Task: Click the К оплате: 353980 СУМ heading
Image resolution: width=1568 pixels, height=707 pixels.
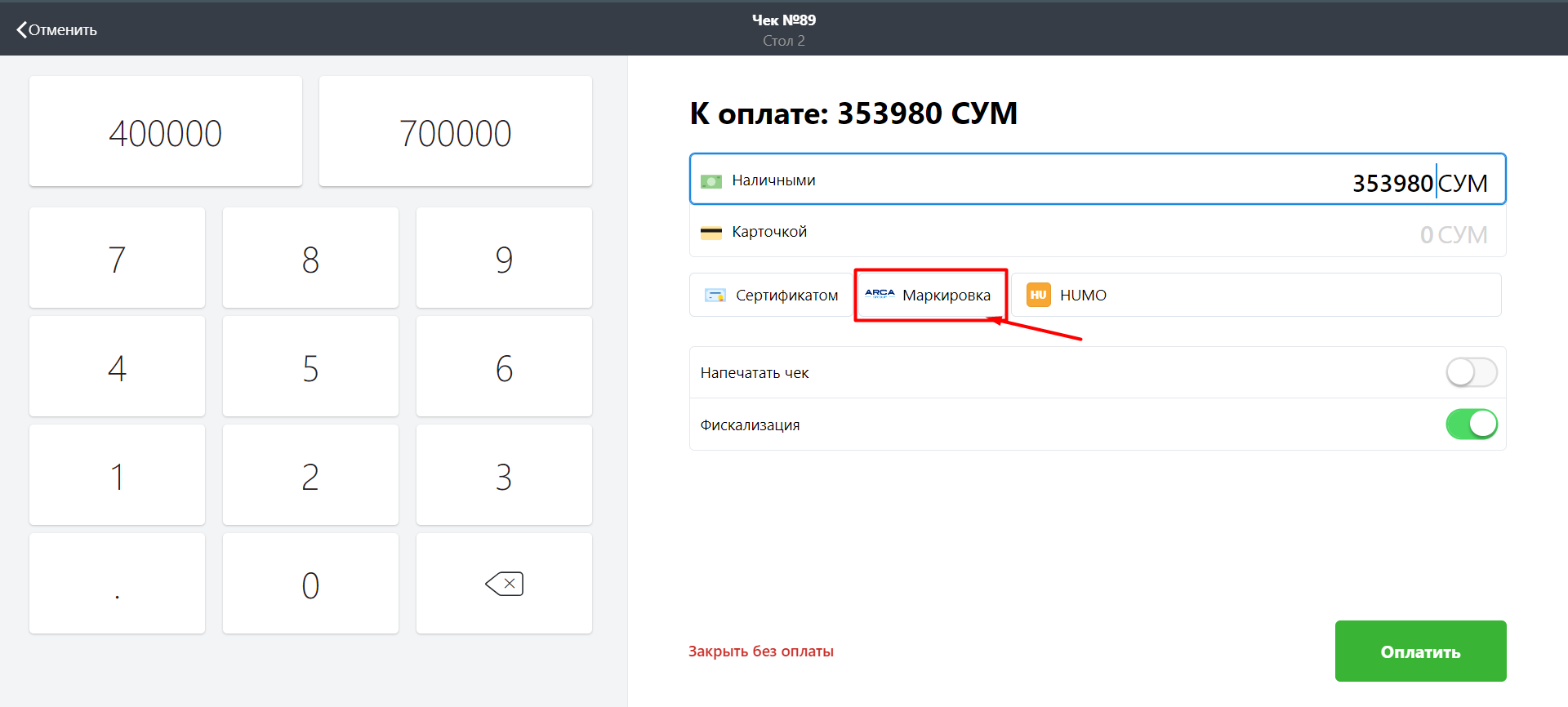Action: point(853,113)
